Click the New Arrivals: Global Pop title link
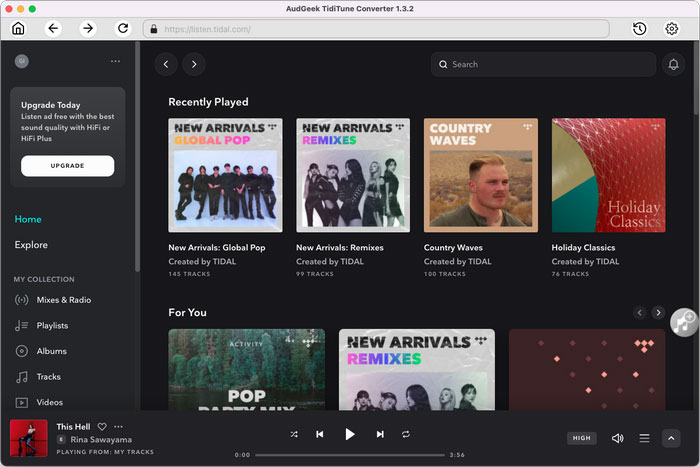Screen dimensions: 700x467 217,247
